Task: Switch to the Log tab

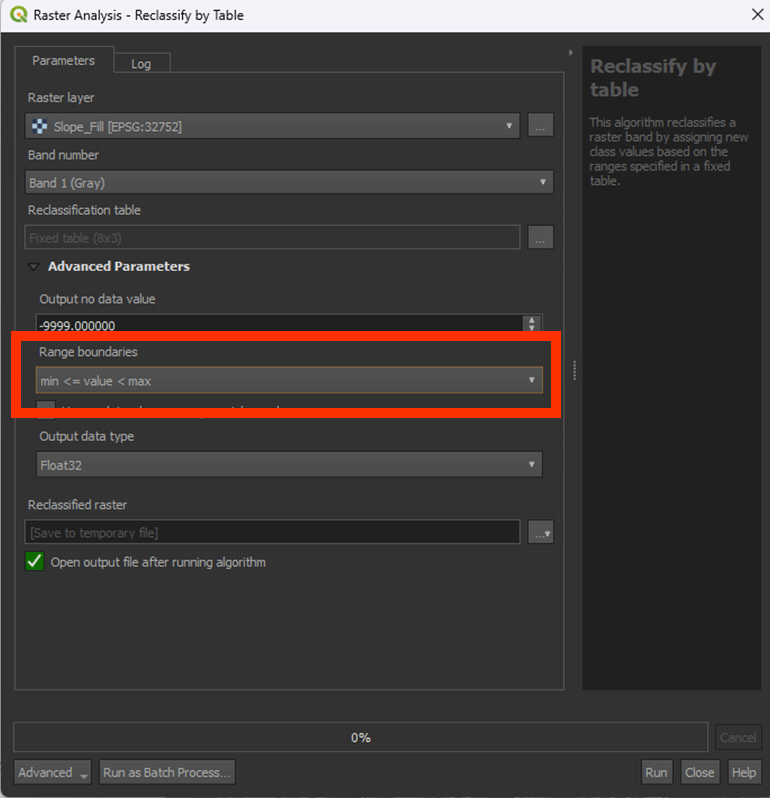Action: (x=141, y=63)
